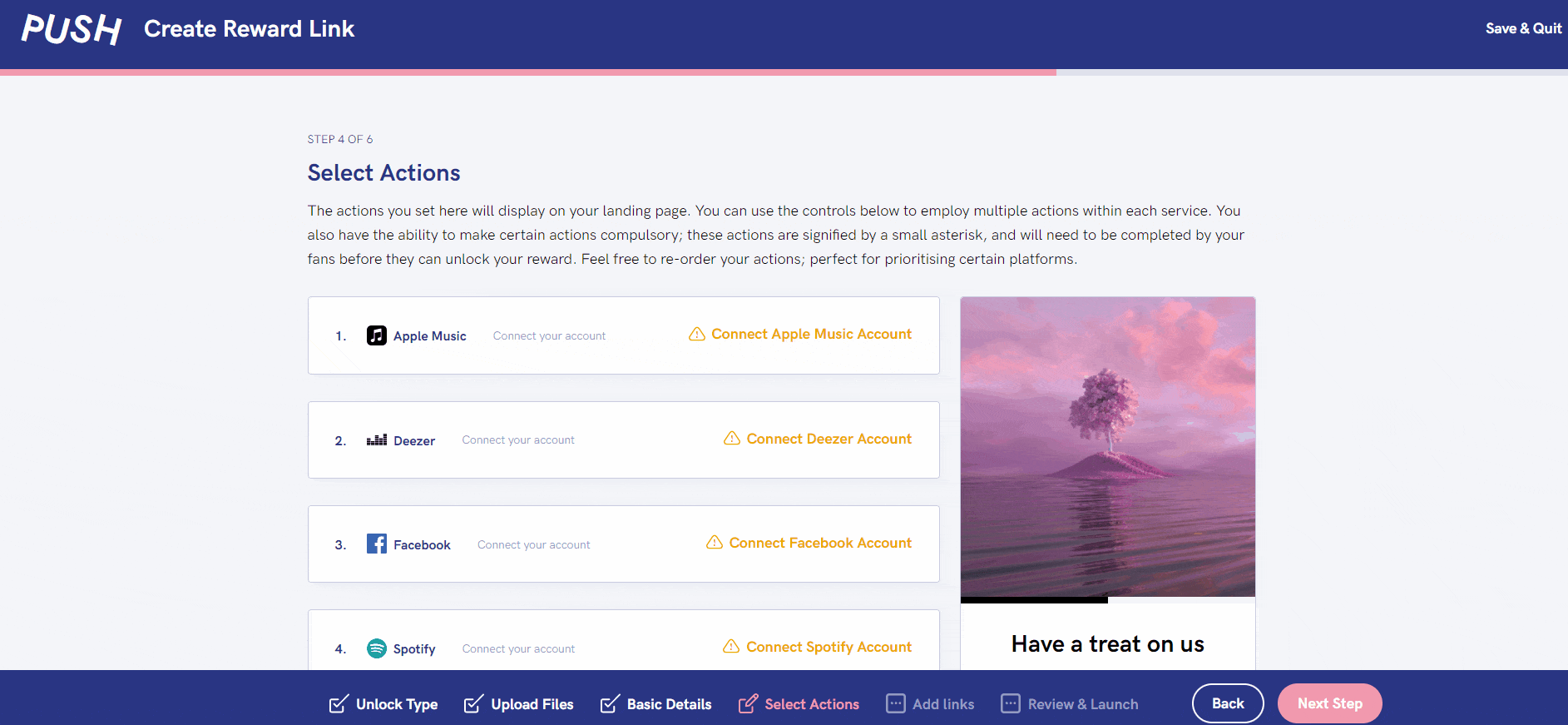Click the Apple Music service icon
Image resolution: width=1568 pixels, height=725 pixels.
click(376, 335)
